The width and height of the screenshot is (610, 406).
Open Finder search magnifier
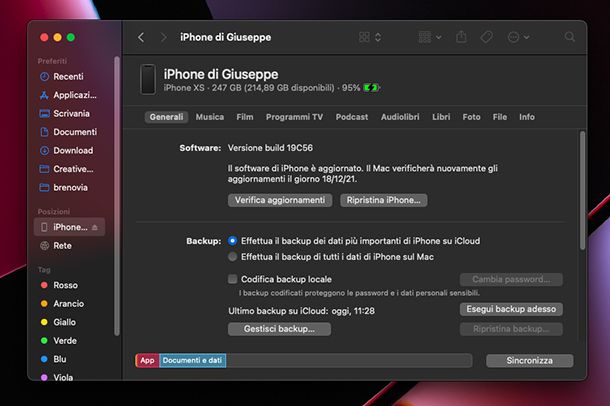[x=570, y=37]
